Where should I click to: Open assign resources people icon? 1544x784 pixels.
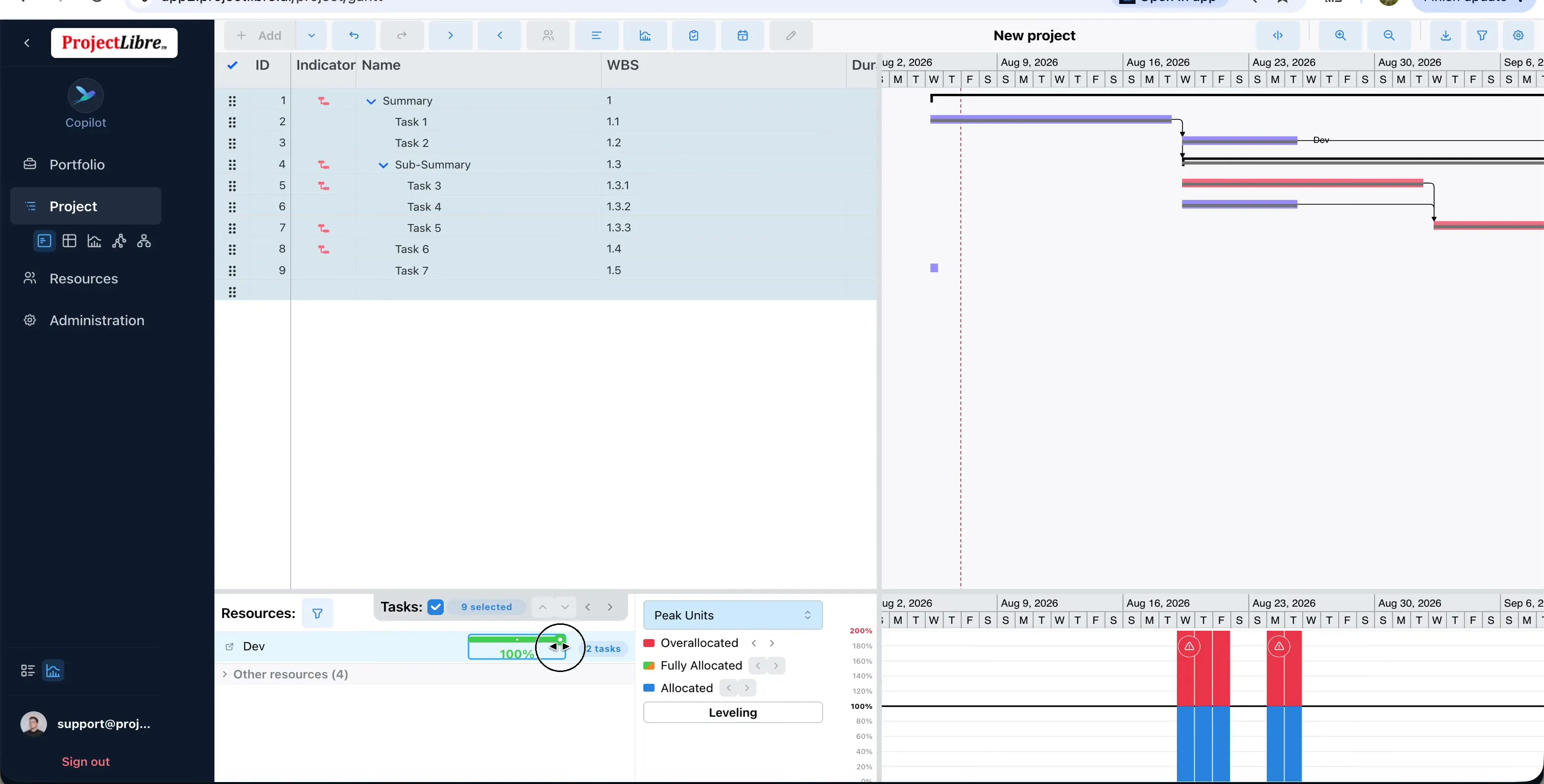548,35
